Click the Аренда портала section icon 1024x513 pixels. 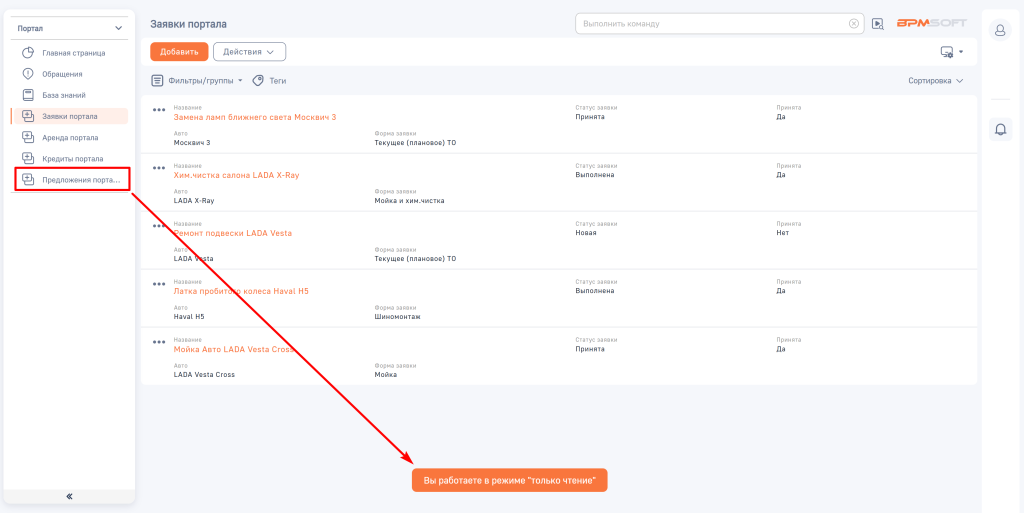point(28,137)
